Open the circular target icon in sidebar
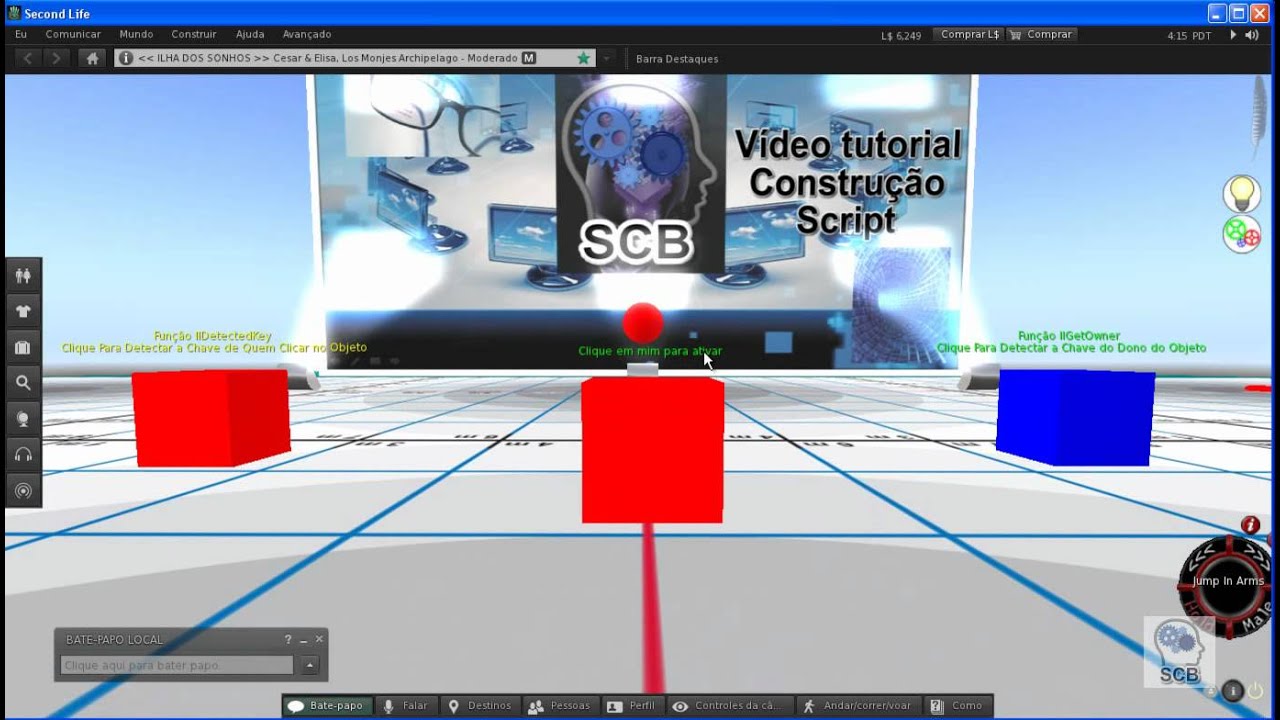The image size is (1280, 720). pos(23,490)
